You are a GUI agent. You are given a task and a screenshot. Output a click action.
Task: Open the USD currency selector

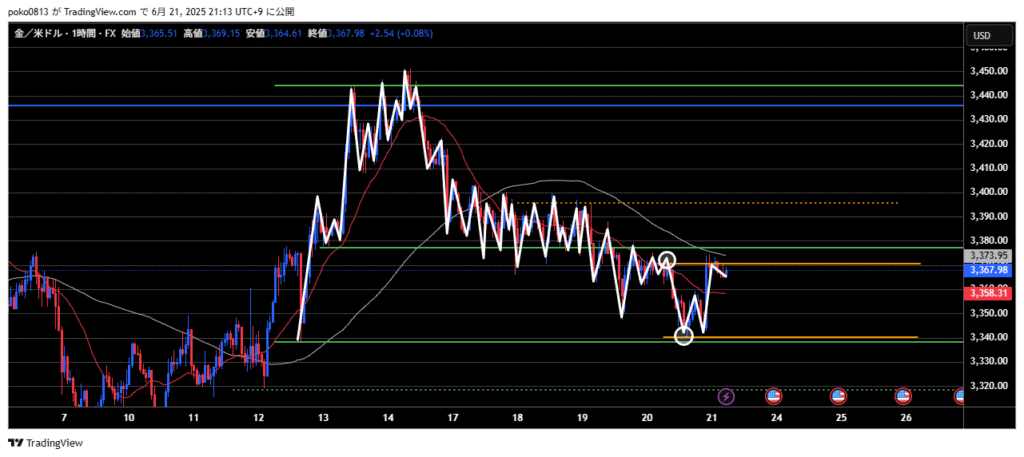click(981, 36)
